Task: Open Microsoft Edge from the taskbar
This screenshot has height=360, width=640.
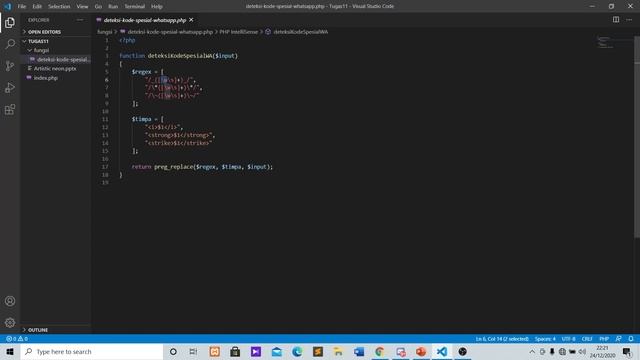Action: (x=297, y=351)
